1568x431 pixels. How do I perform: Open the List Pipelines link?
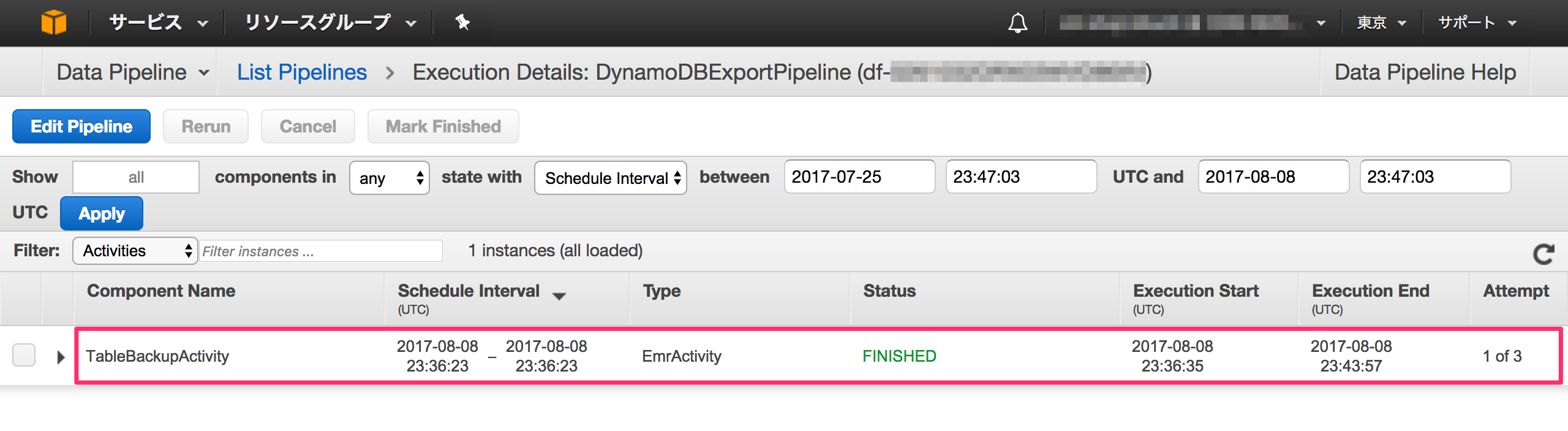pos(302,72)
